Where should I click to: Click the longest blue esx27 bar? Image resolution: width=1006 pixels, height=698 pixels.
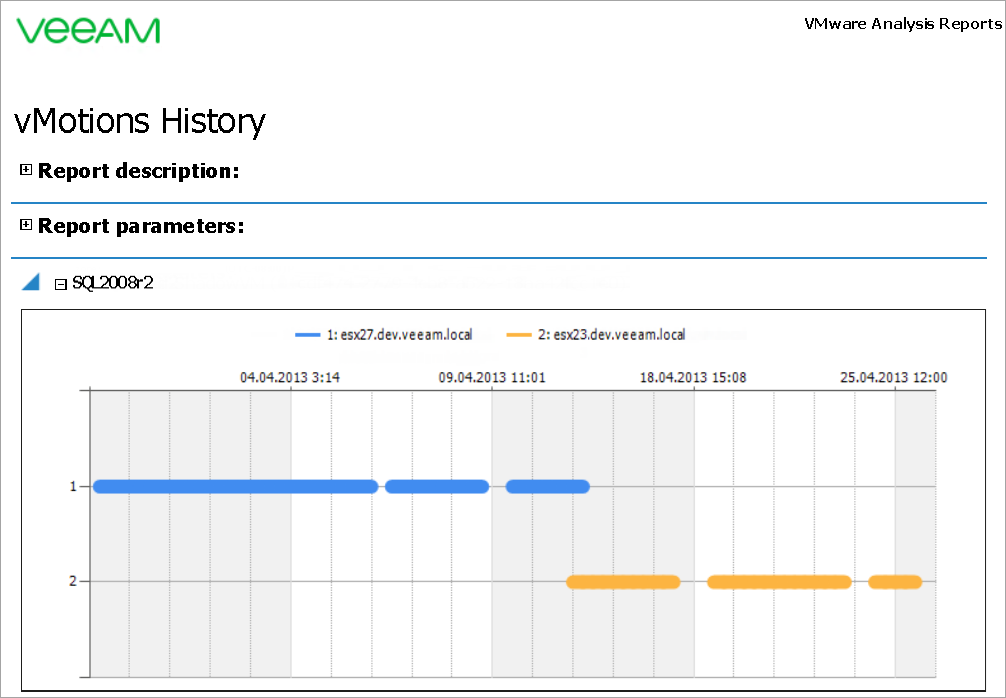235,486
